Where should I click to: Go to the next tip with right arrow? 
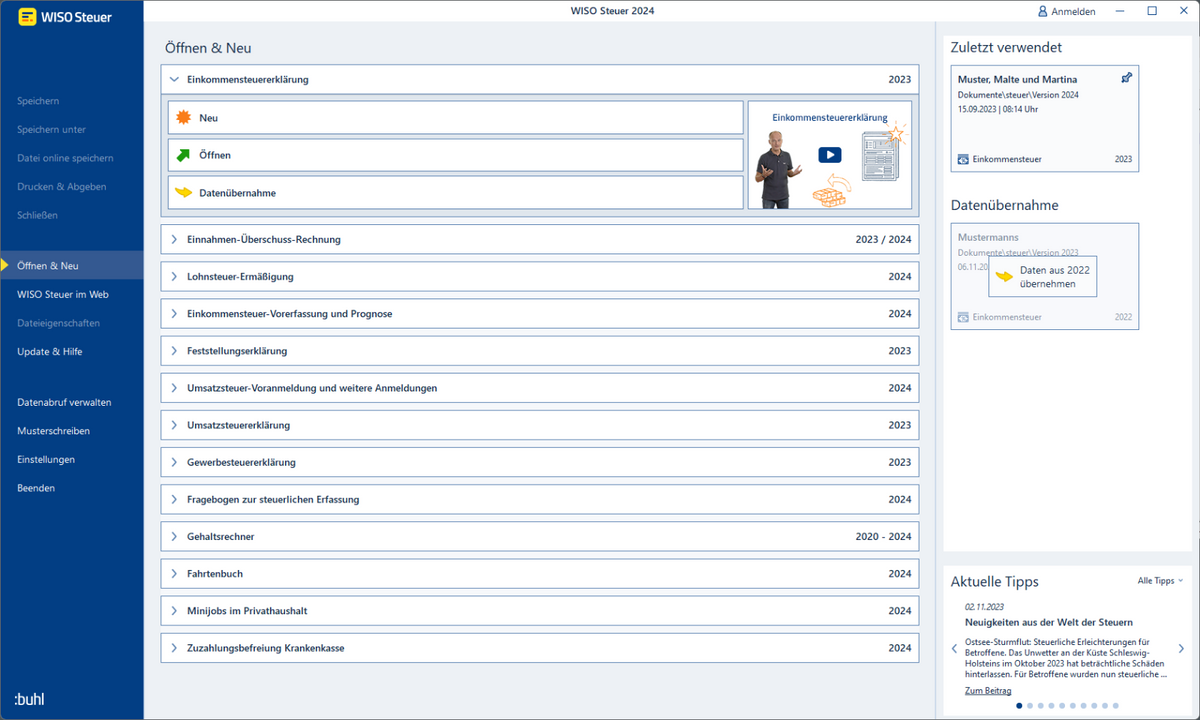[1181, 649]
